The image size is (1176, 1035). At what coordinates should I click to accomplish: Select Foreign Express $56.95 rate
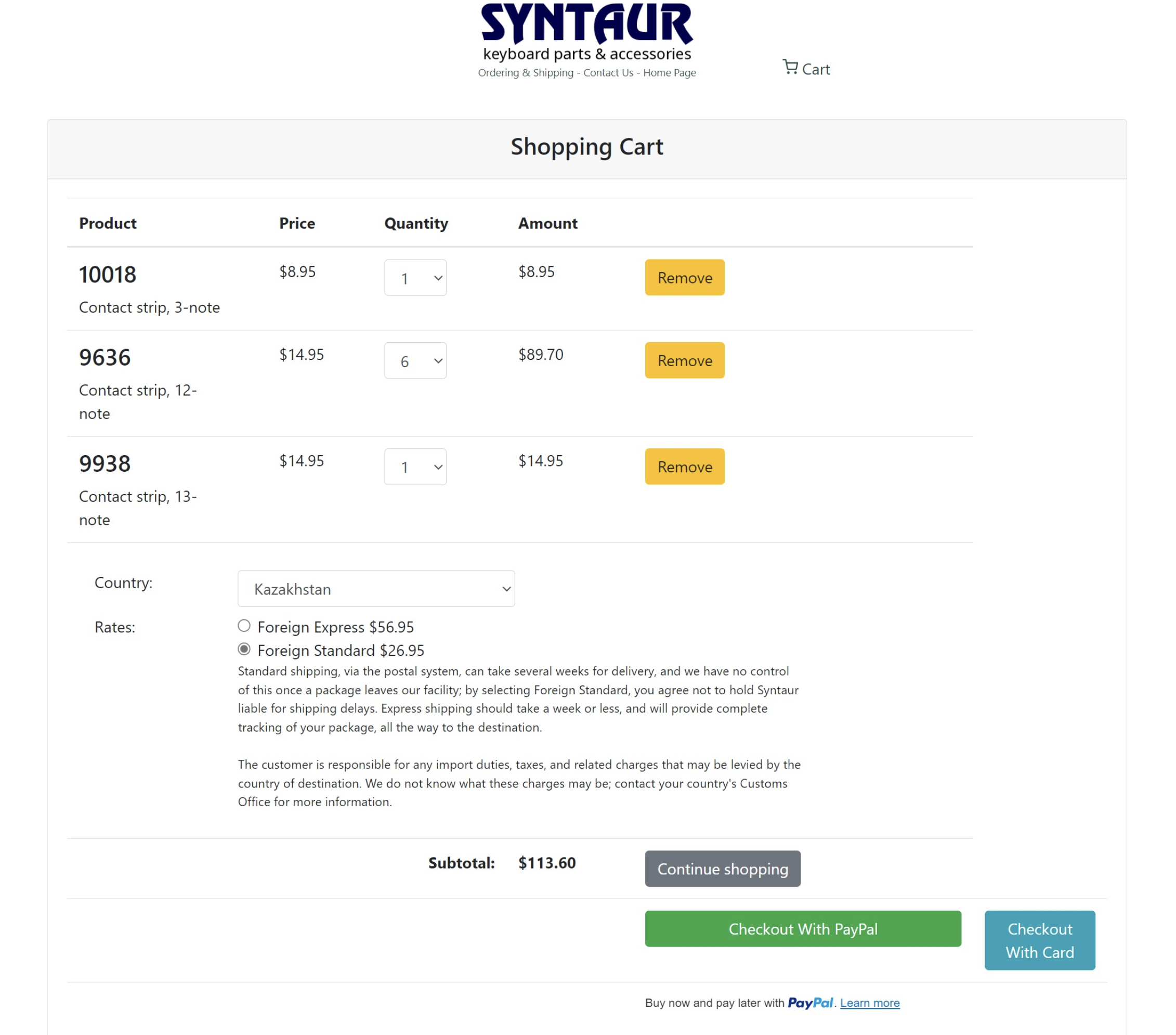pos(244,626)
